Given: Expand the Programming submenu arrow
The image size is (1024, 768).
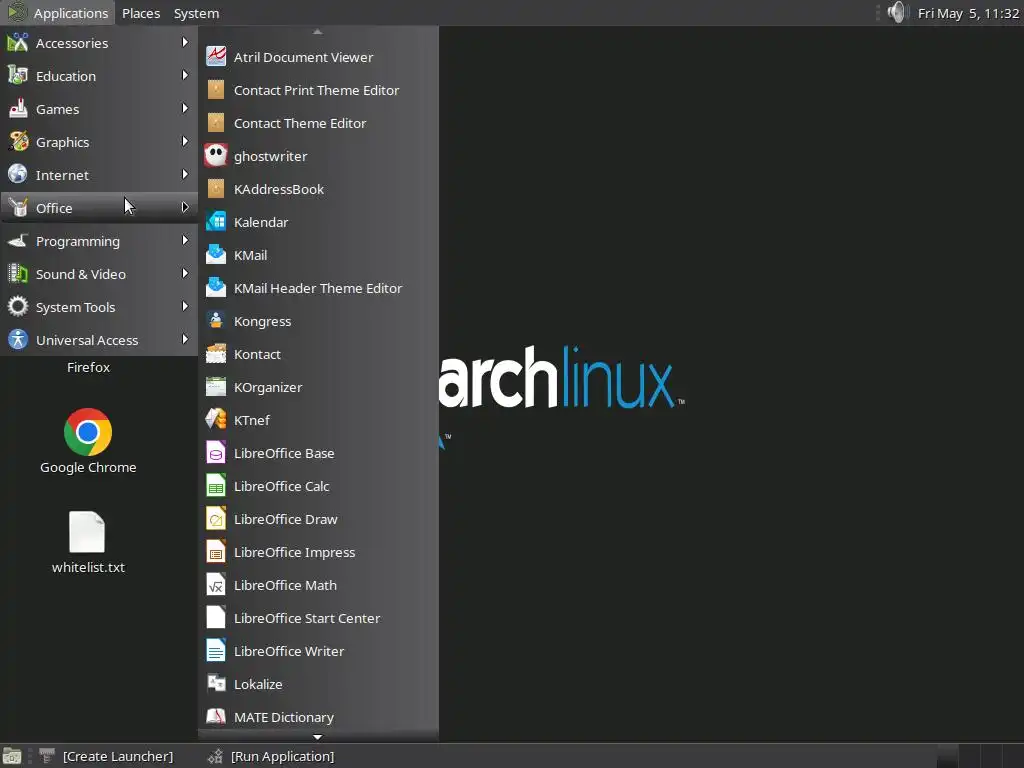Looking at the screenshot, I should (x=185, y=240).
